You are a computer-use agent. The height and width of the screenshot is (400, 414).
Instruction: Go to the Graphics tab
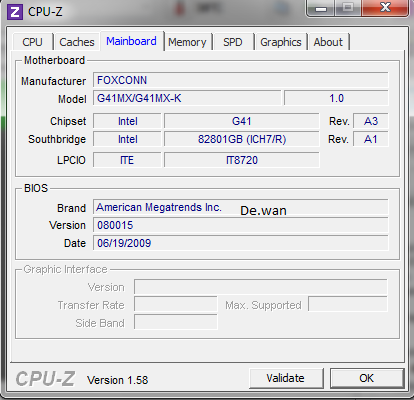click(x=281, y=42)
